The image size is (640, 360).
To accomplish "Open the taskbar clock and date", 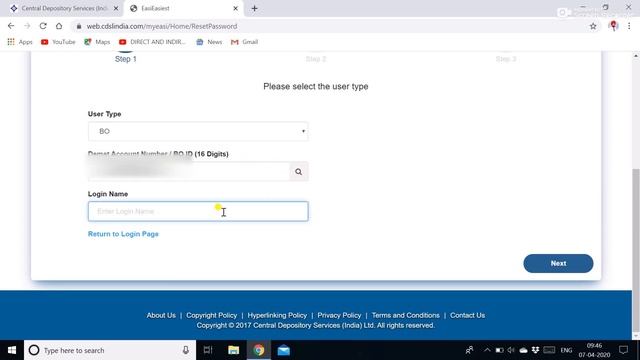I will [x=594, y=350].
